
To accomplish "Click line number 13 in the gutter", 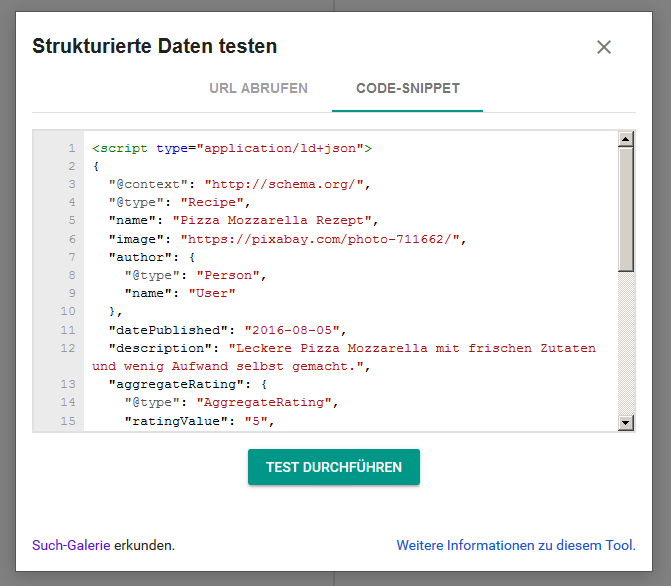I will point(68,384).
